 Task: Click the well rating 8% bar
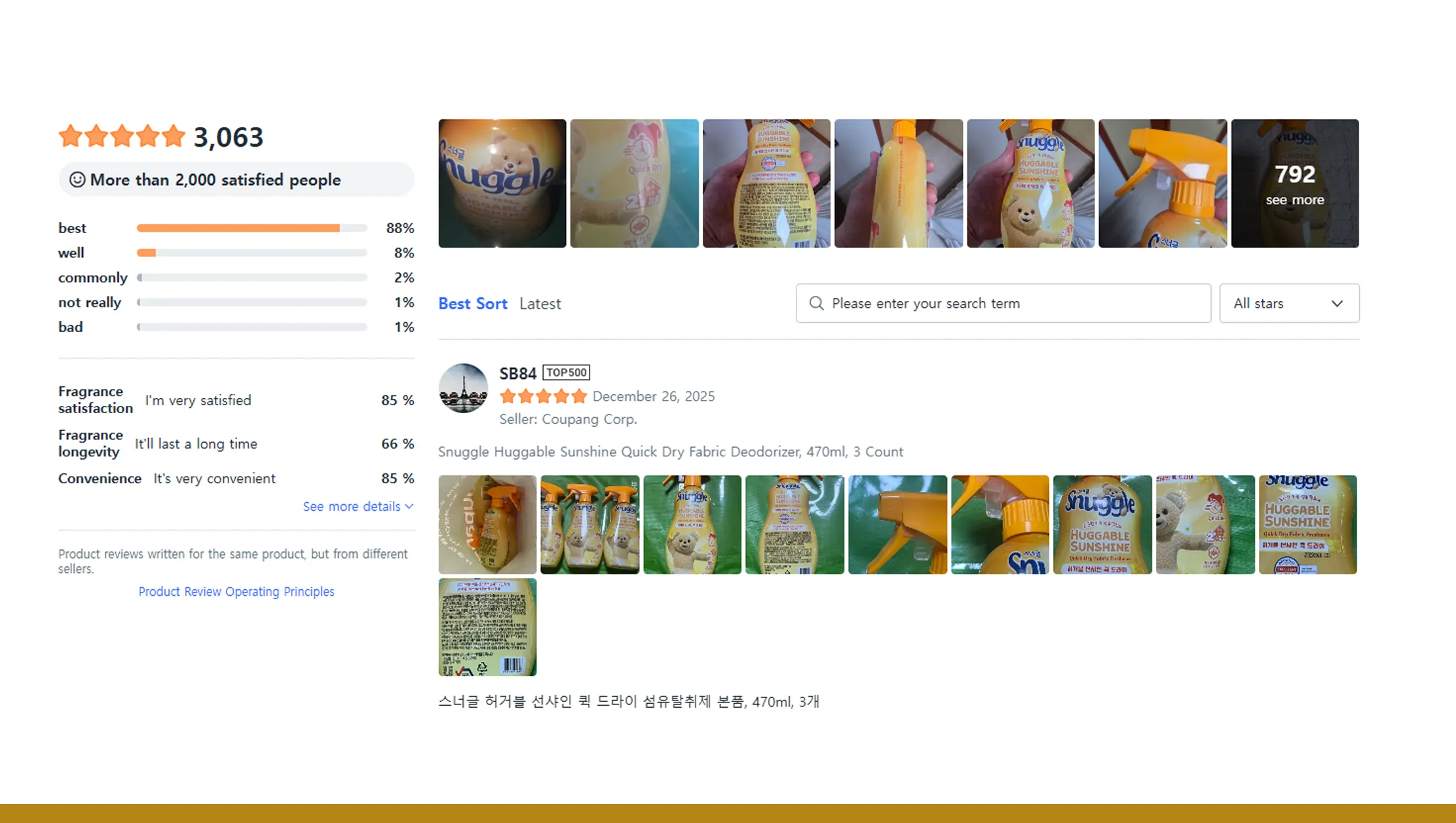coord(252,253)
